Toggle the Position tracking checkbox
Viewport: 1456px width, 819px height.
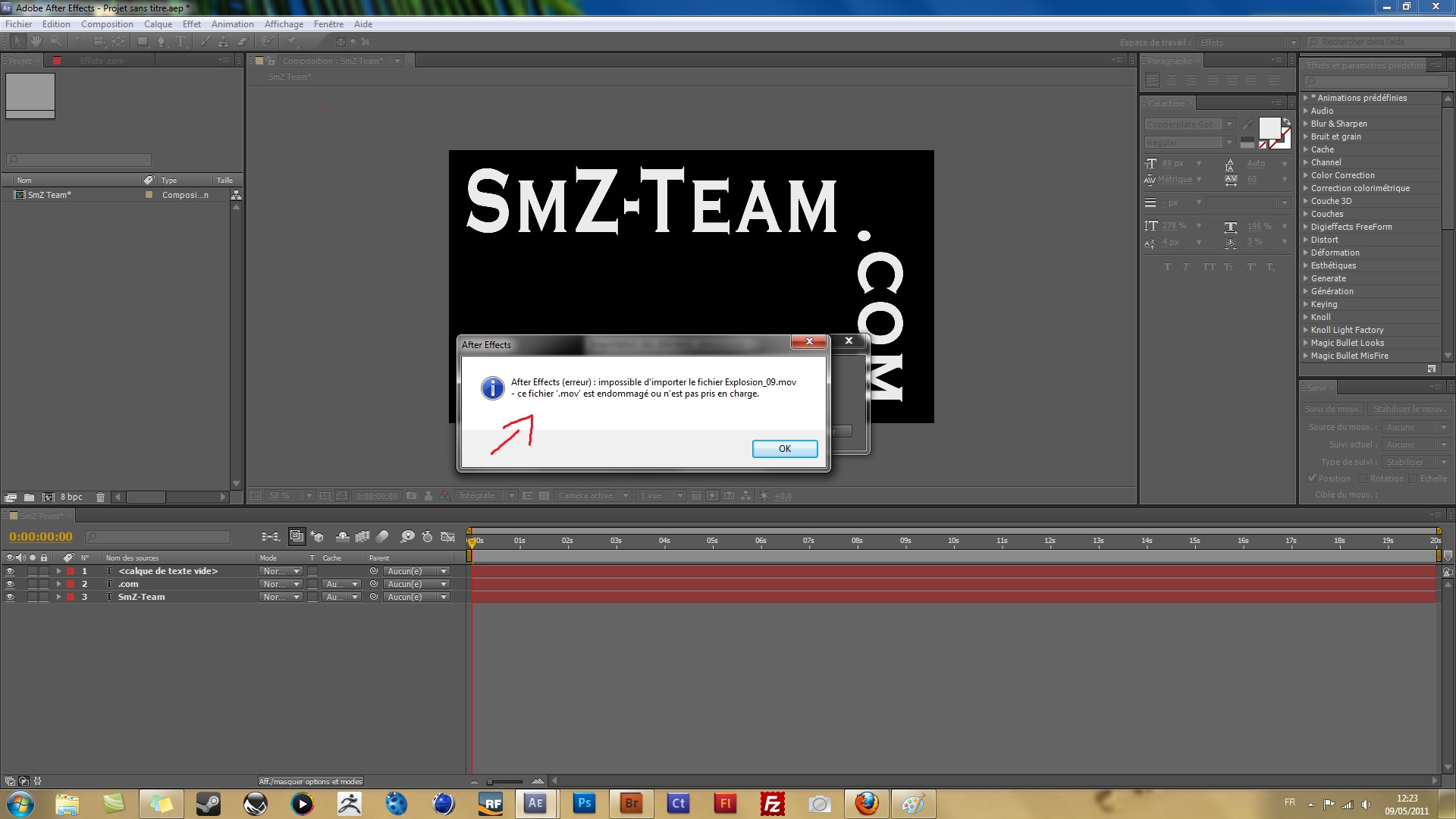[x=1312, y=479]
